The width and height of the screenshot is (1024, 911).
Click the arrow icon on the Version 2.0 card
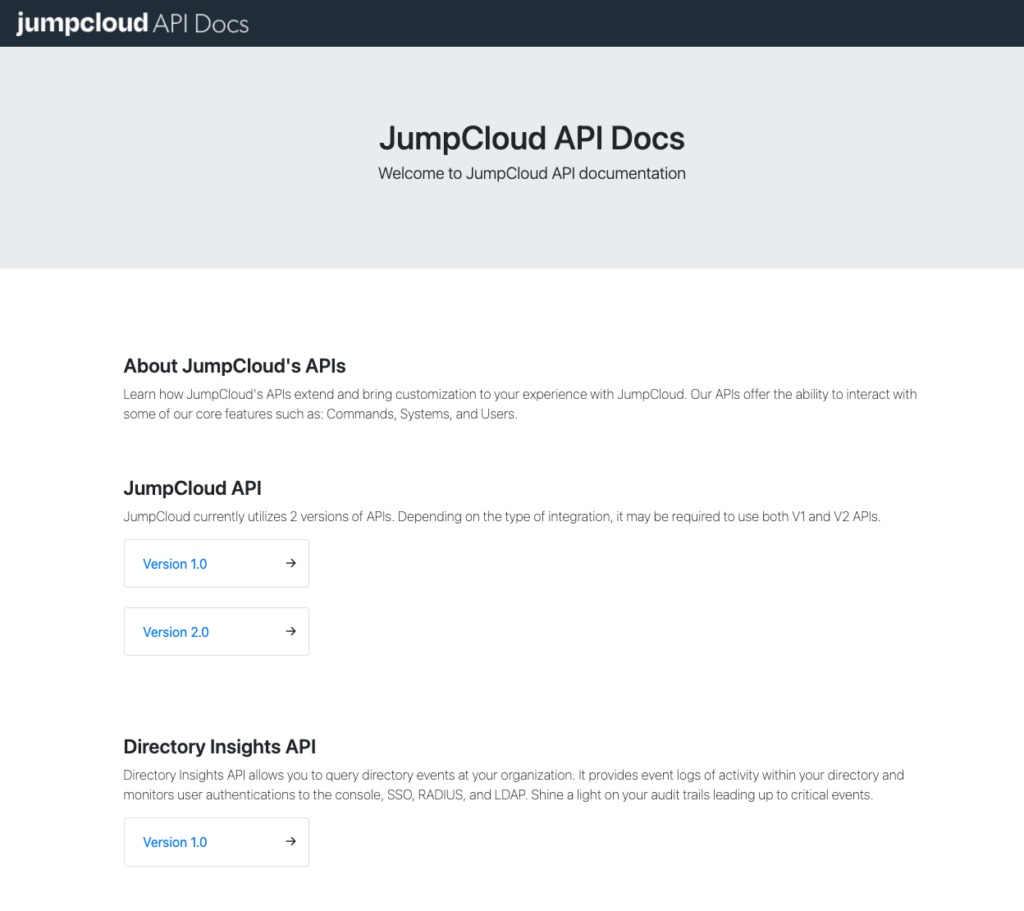click(x=291, y=631)
